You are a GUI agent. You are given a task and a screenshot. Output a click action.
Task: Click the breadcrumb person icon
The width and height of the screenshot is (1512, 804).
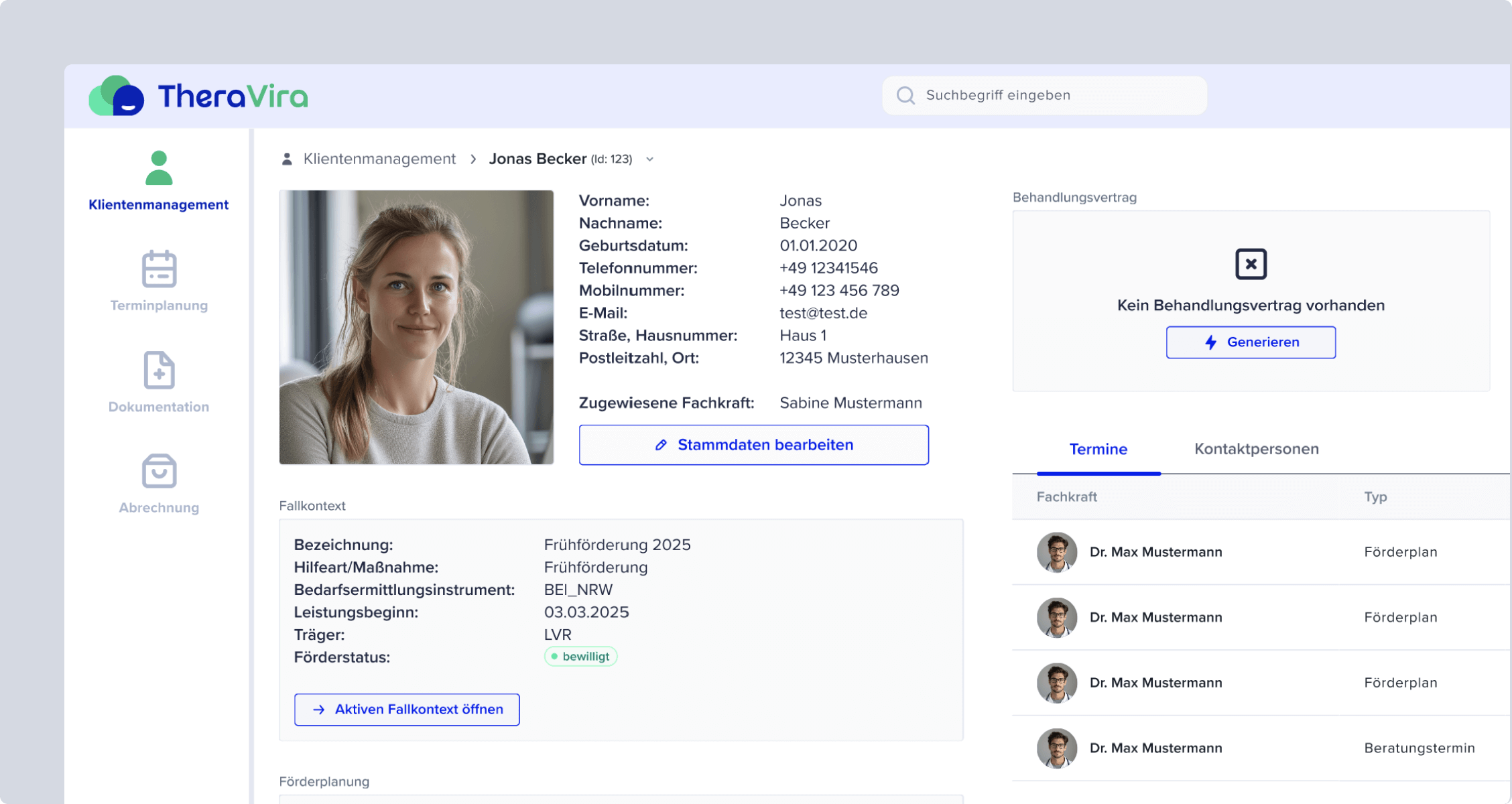click(287, 158)
